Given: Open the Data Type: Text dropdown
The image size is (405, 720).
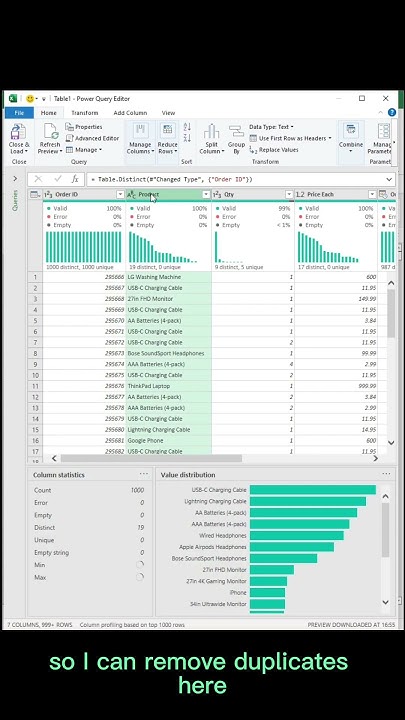Looking at the screenshot, I should coord(271,127).
